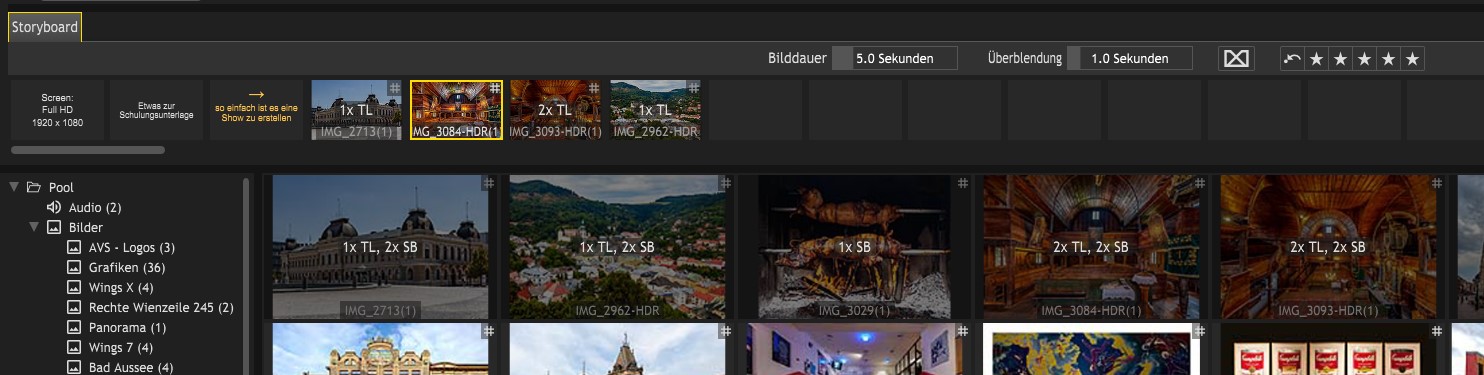Click hash icon on pool IMG_2962-HDR
1484x375 pixels.
pos(726,183)
